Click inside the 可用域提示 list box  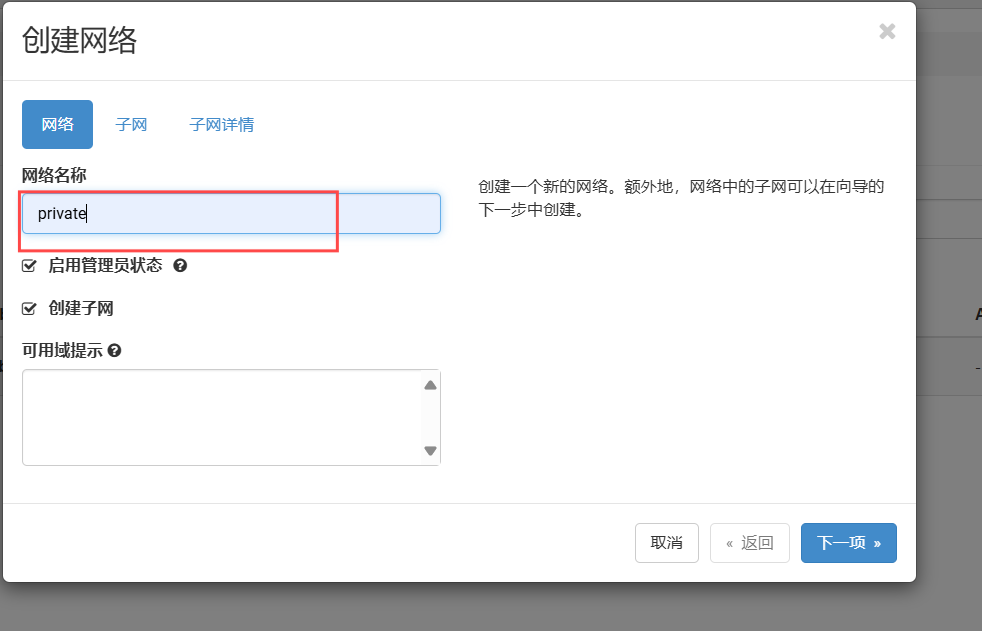(220, 417)
